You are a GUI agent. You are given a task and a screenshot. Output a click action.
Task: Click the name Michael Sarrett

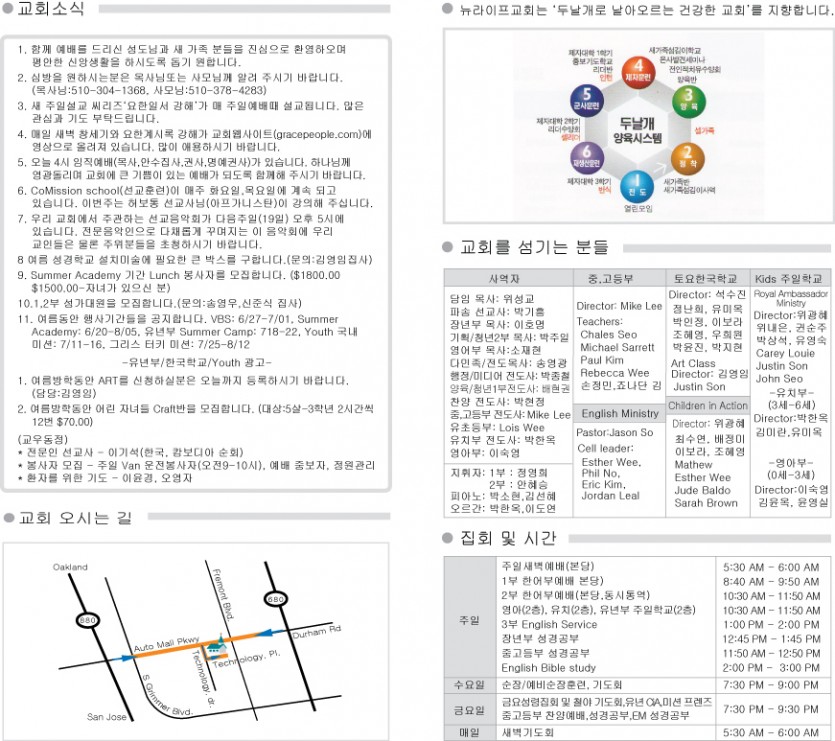[x=617, y=347]
